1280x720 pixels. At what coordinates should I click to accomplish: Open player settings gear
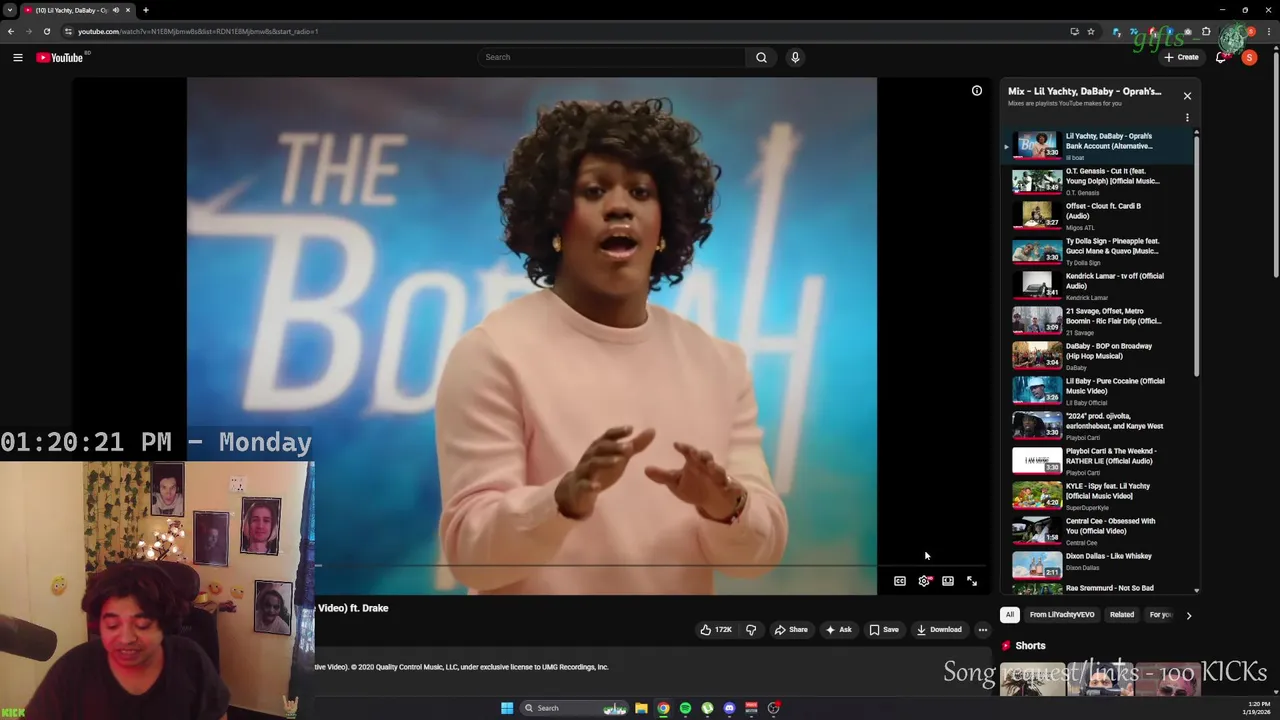[924, 581]
